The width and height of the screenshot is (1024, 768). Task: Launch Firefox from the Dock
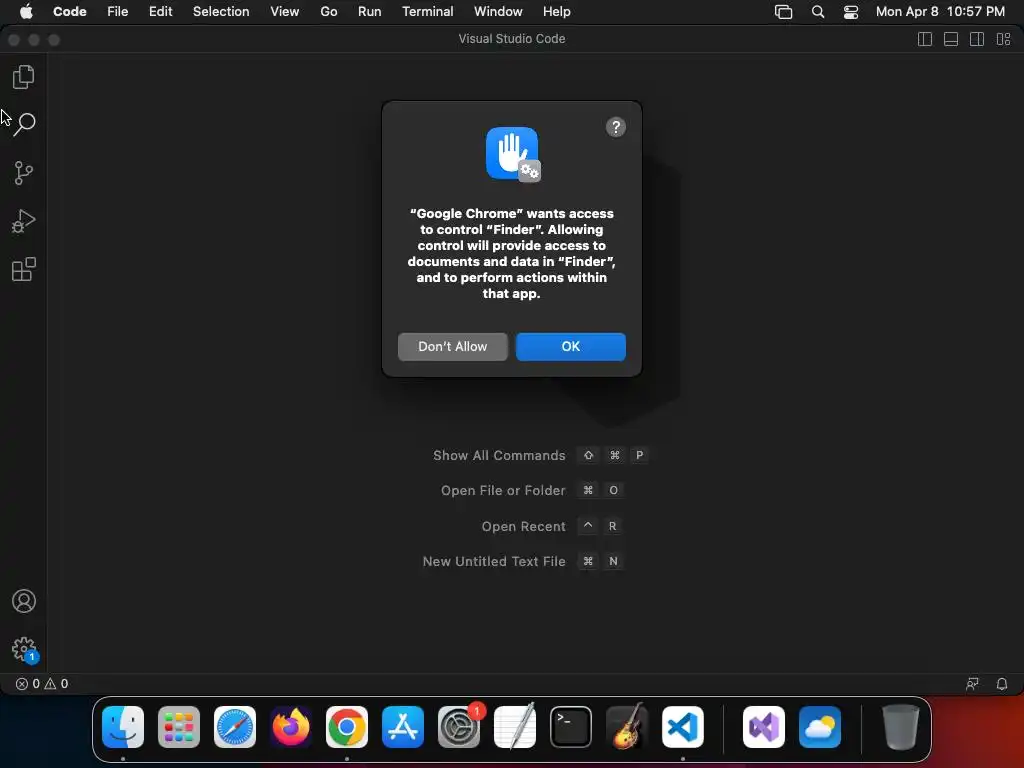(x=291, y=727)
